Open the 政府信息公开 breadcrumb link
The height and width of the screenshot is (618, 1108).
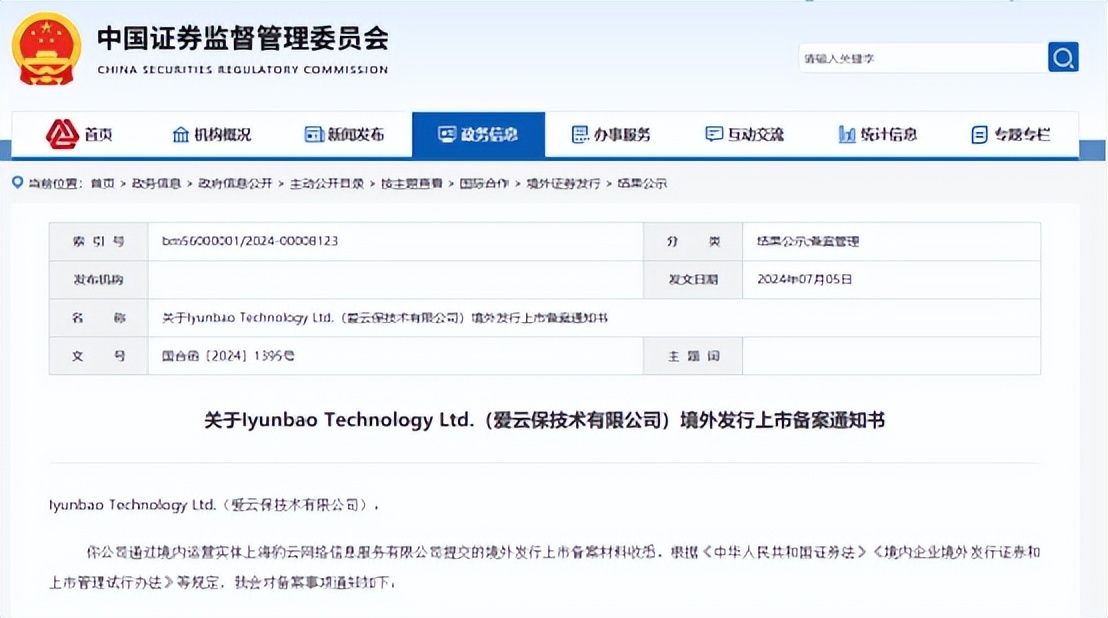235,184
